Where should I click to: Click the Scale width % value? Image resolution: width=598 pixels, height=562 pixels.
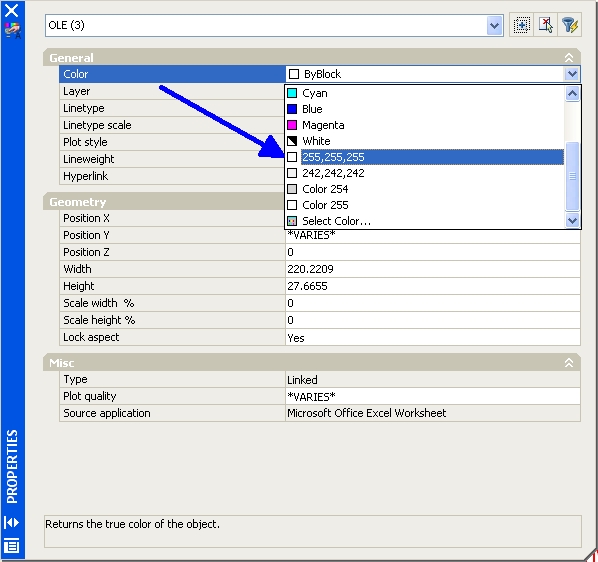[433, 303]
